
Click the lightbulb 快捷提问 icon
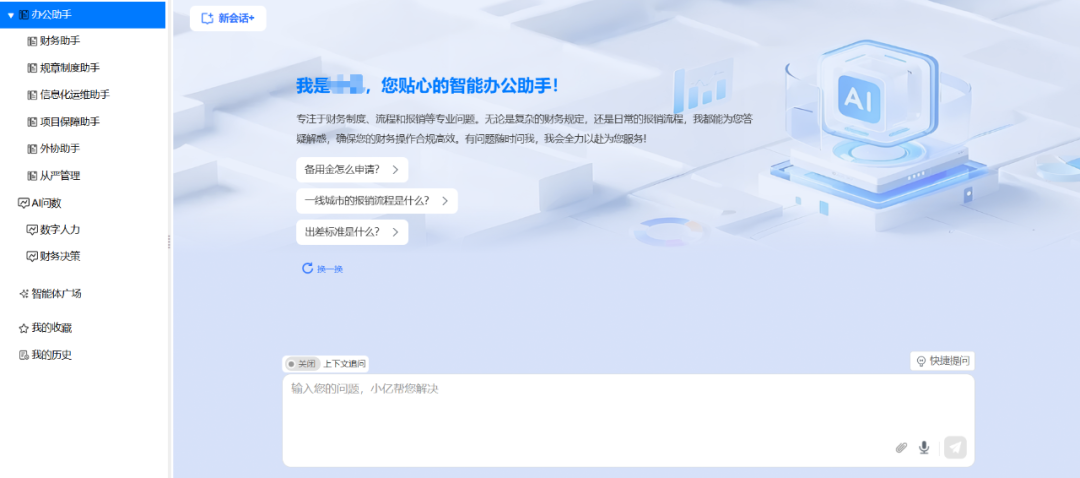pos(921,361)
